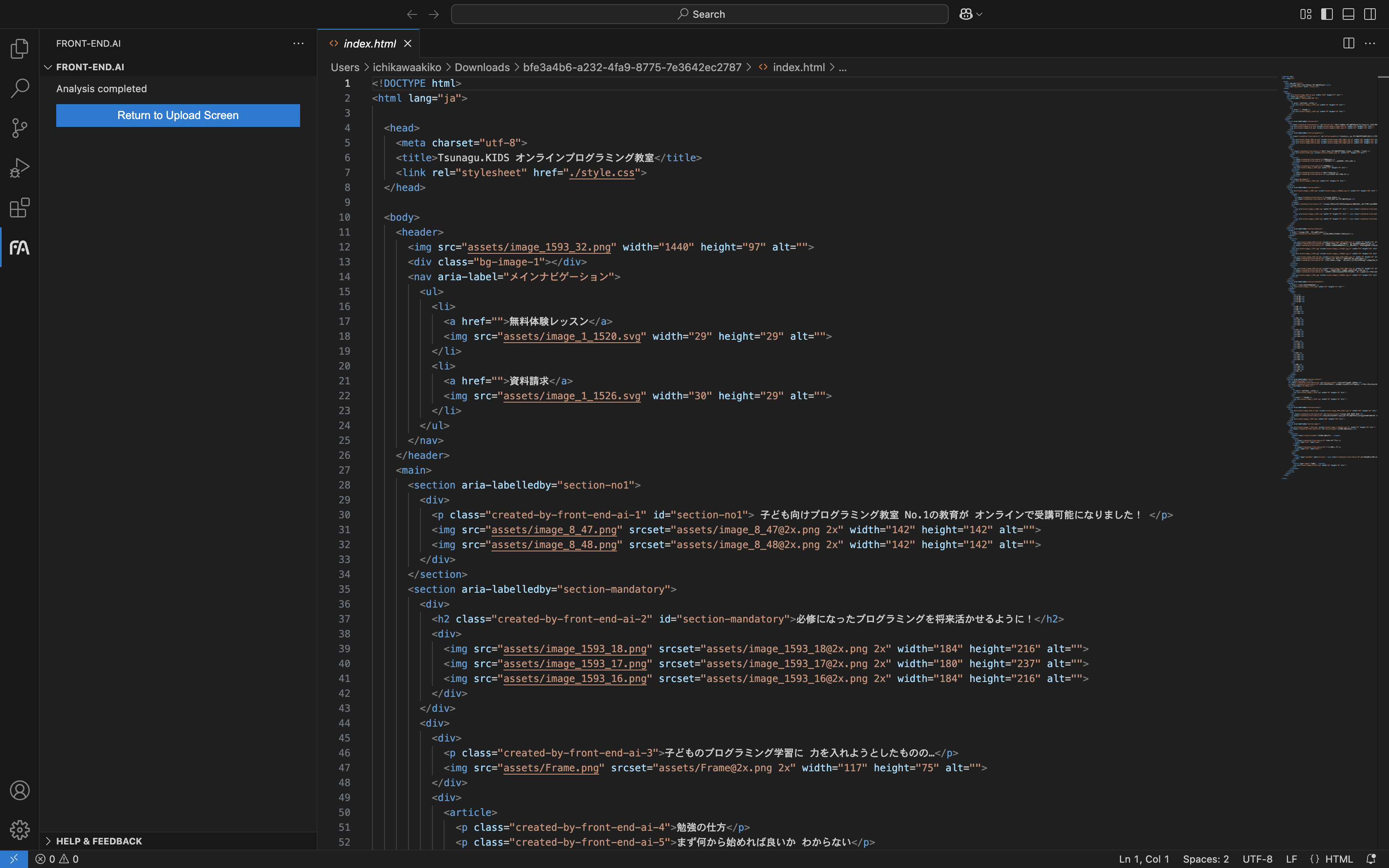Click the command center Search field
This screenshot has height=868, width=1389.
[x=699, y=14]
